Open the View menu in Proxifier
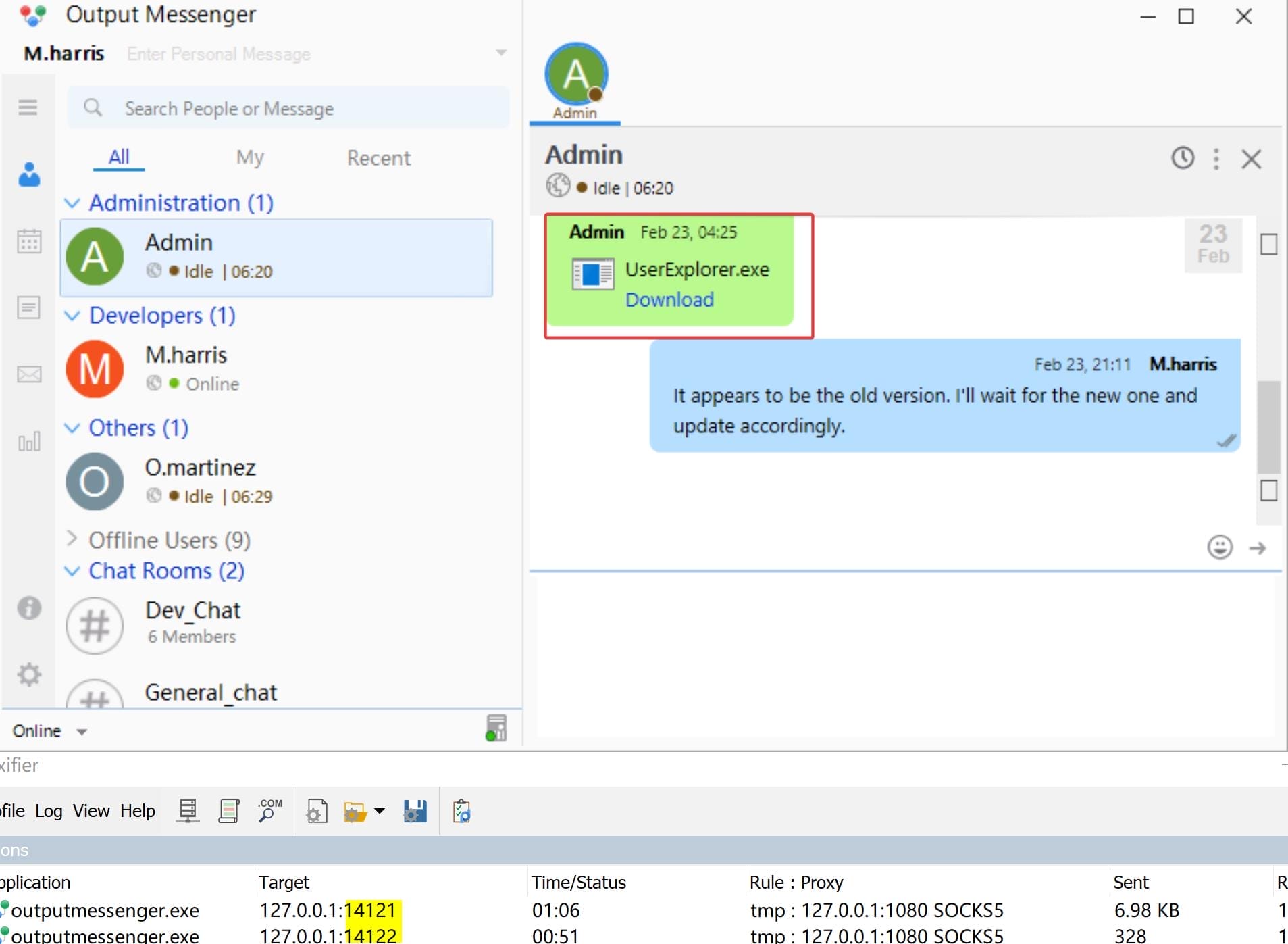1288x944 pixels. click(91, 811)
